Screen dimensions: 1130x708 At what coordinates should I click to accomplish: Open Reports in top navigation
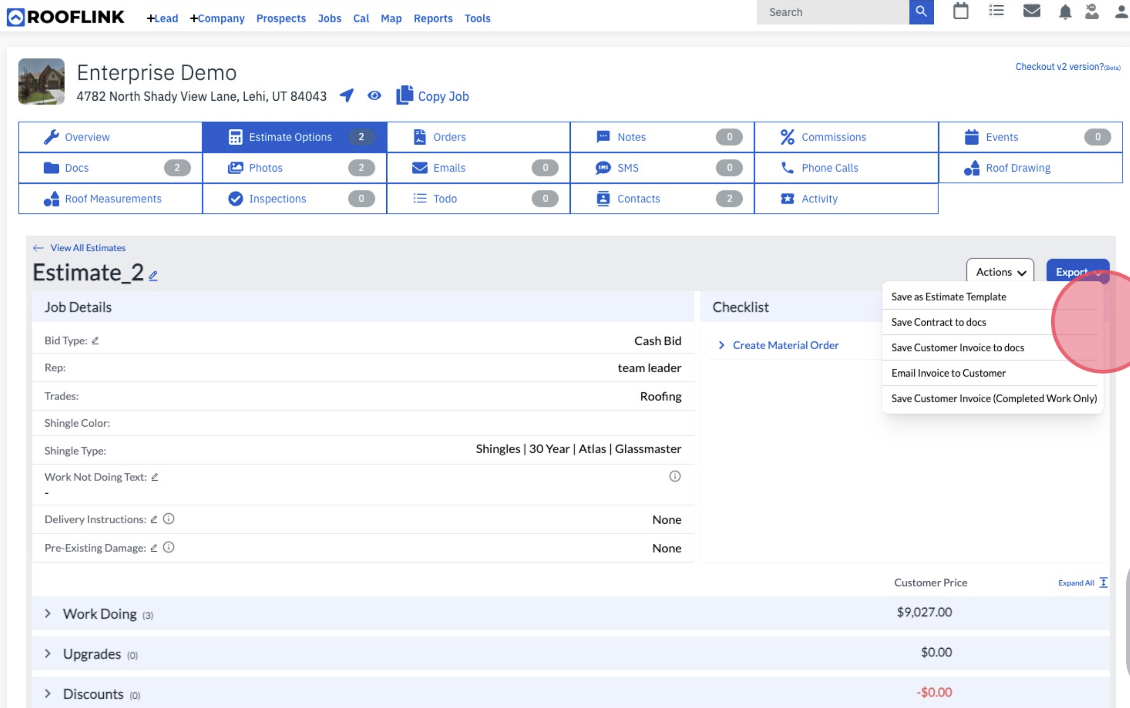433,18
